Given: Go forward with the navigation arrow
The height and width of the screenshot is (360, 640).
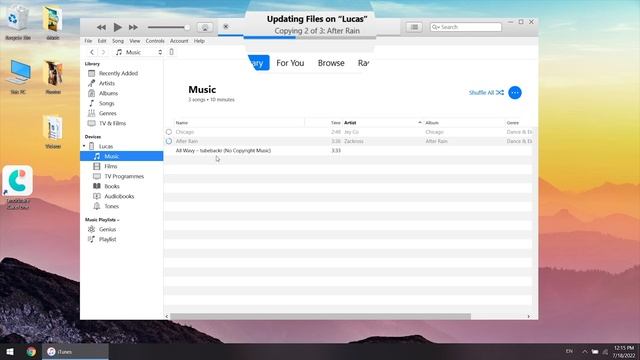Looking at the screenshot, I should [103, 52].
